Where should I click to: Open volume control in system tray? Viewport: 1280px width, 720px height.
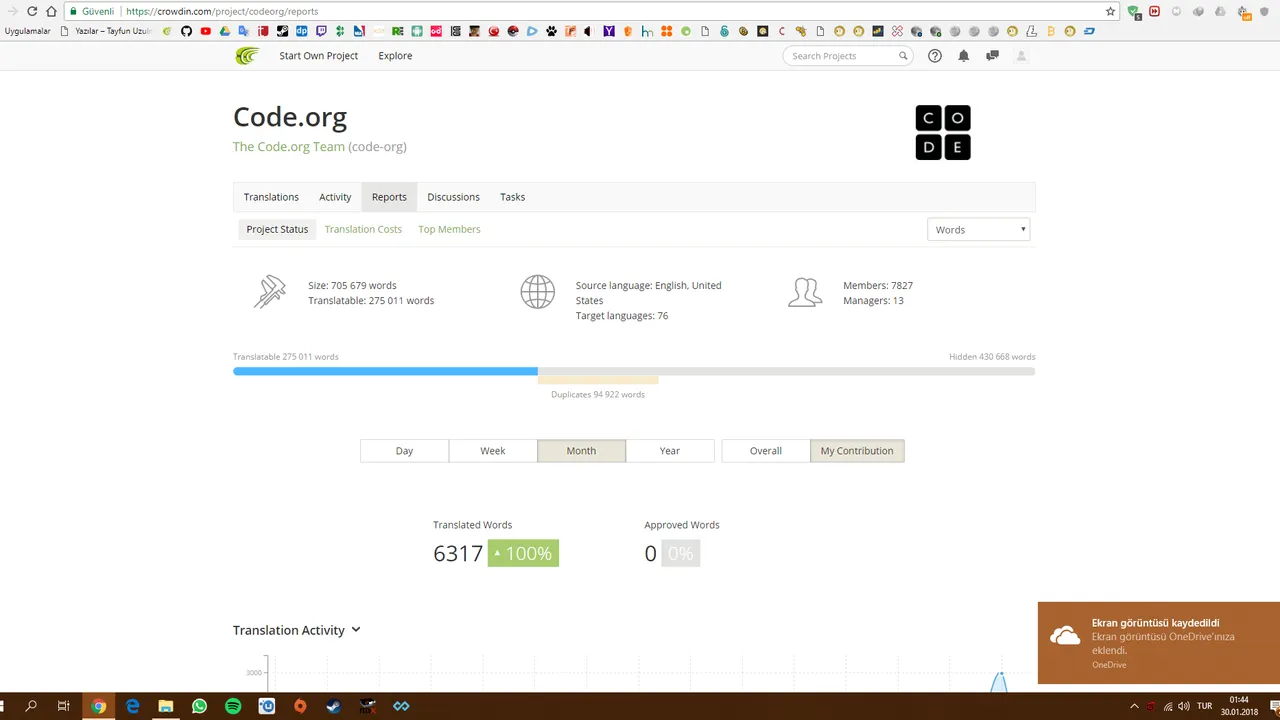click(x=1183, y=706)
